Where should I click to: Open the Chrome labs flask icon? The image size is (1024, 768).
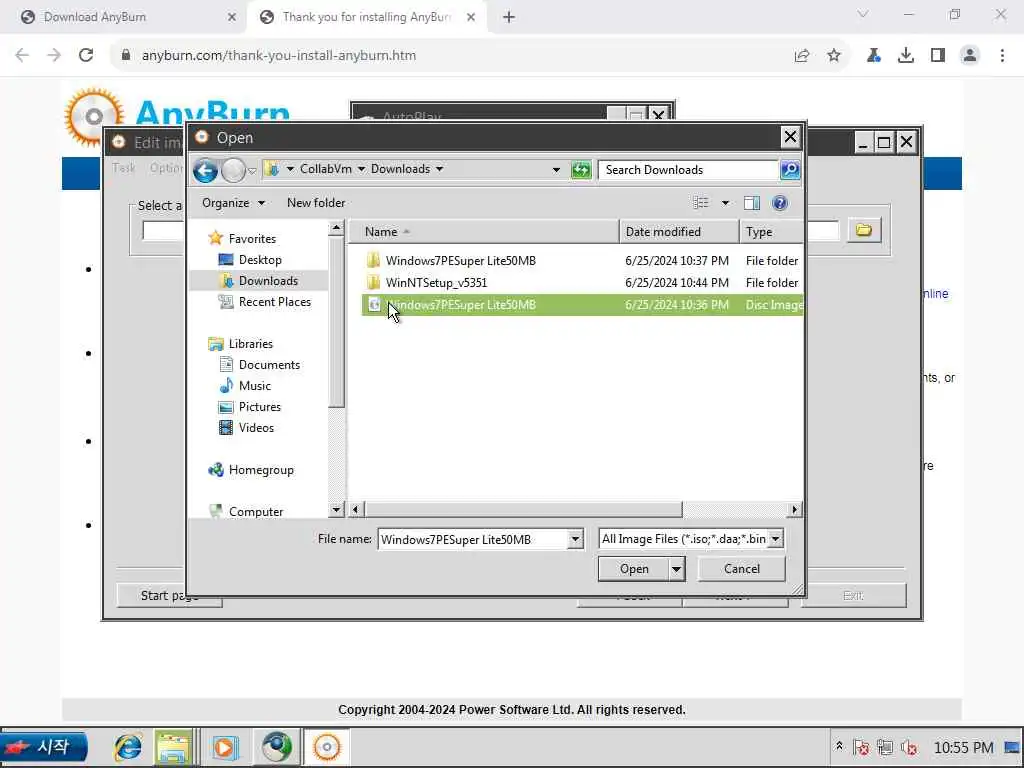click(x=874, y=56)
